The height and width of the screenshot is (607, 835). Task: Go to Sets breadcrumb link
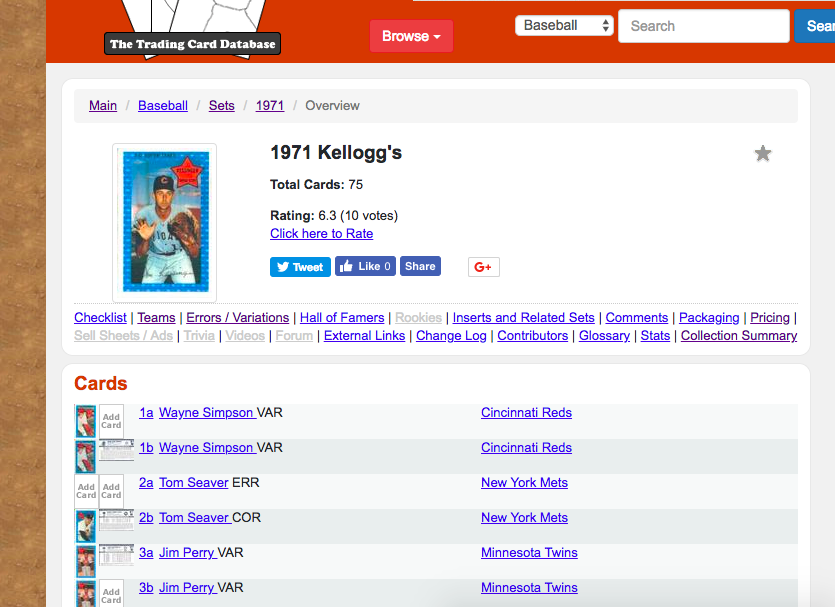tap(222, 105)
